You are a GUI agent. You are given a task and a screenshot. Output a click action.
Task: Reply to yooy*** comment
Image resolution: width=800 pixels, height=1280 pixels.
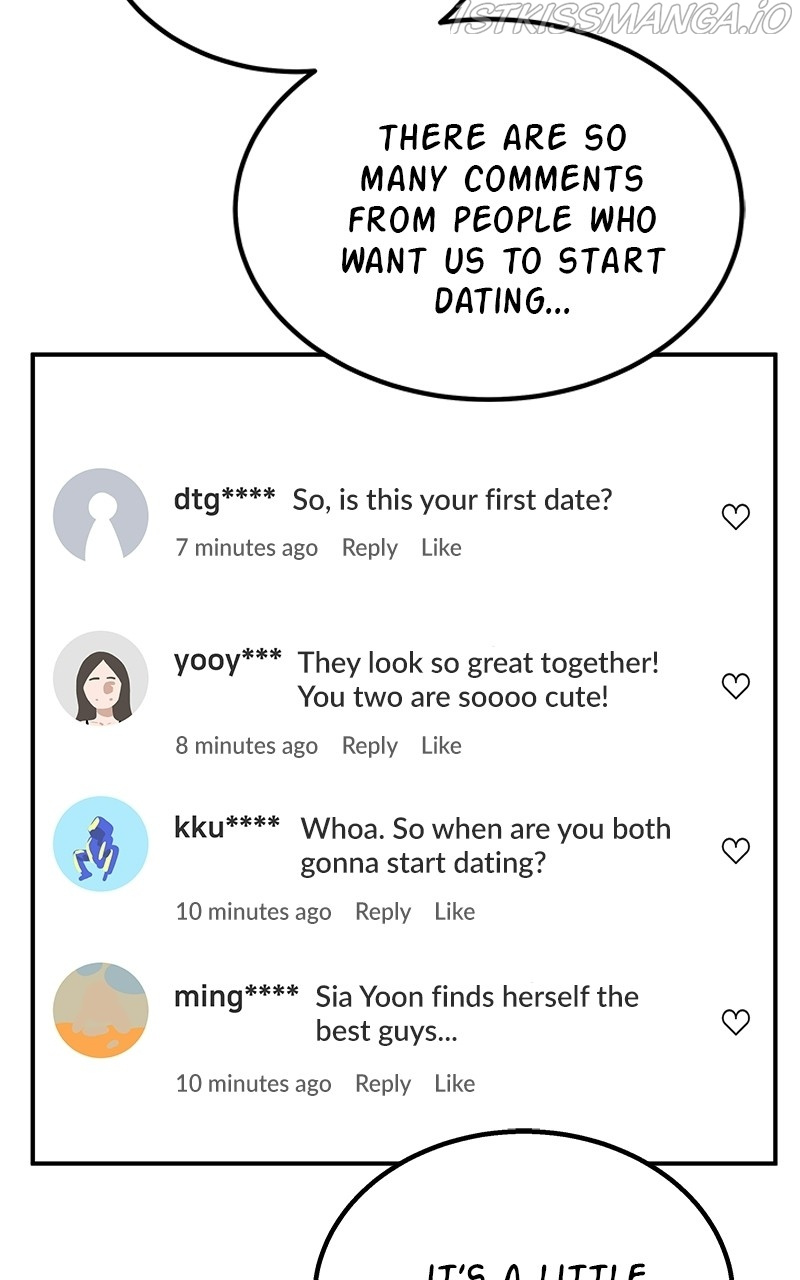(x=369, y=746)
